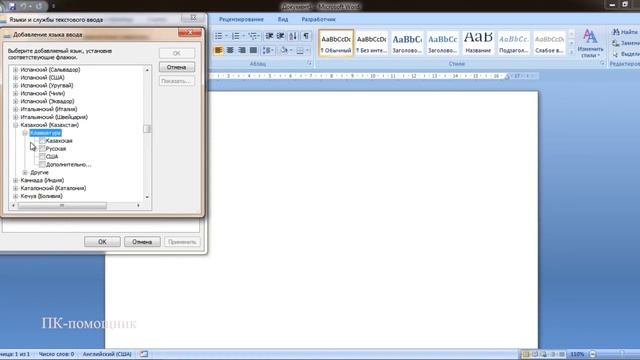Click the multilevel list icon in Word
The image size is (640, 360).
[x=253, y=36]
